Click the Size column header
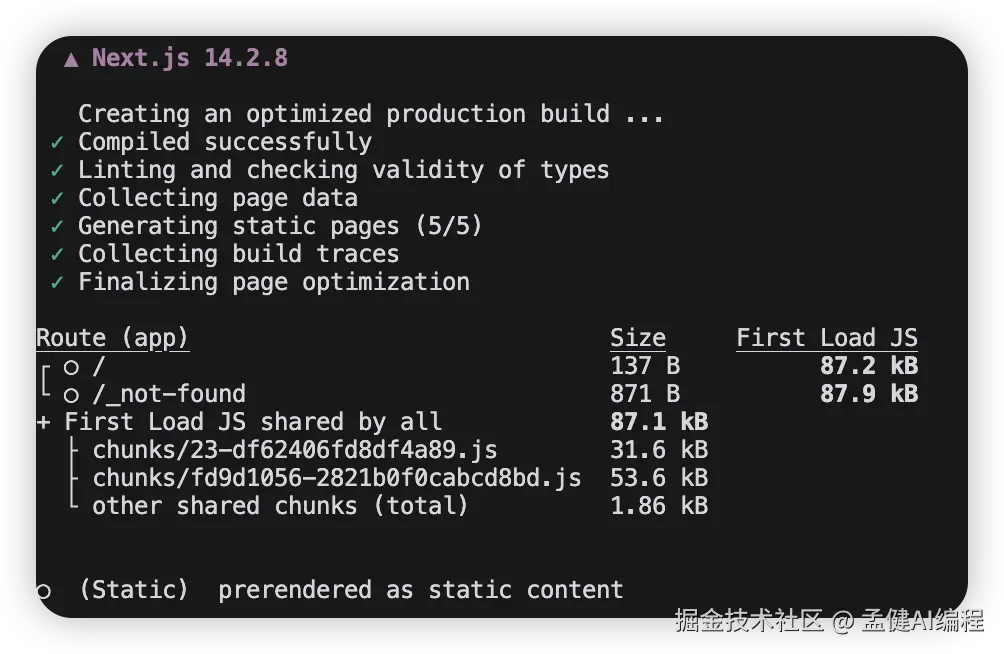This screenshot has width=1004, height=654. 637,338
